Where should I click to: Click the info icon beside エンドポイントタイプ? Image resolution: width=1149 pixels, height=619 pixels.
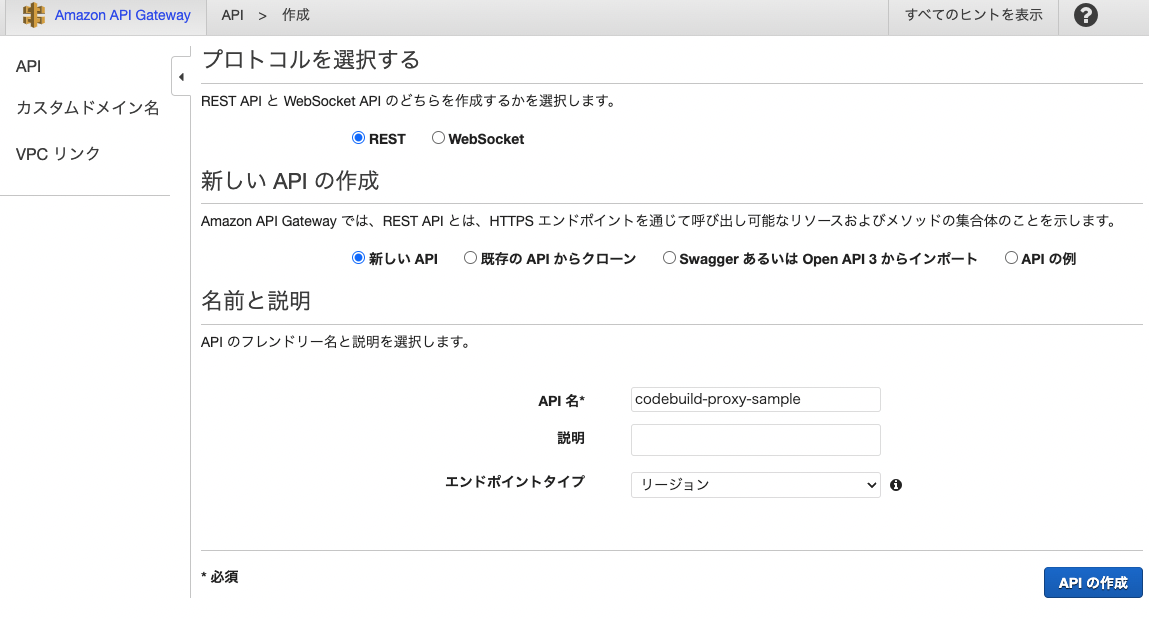point(896,485)
